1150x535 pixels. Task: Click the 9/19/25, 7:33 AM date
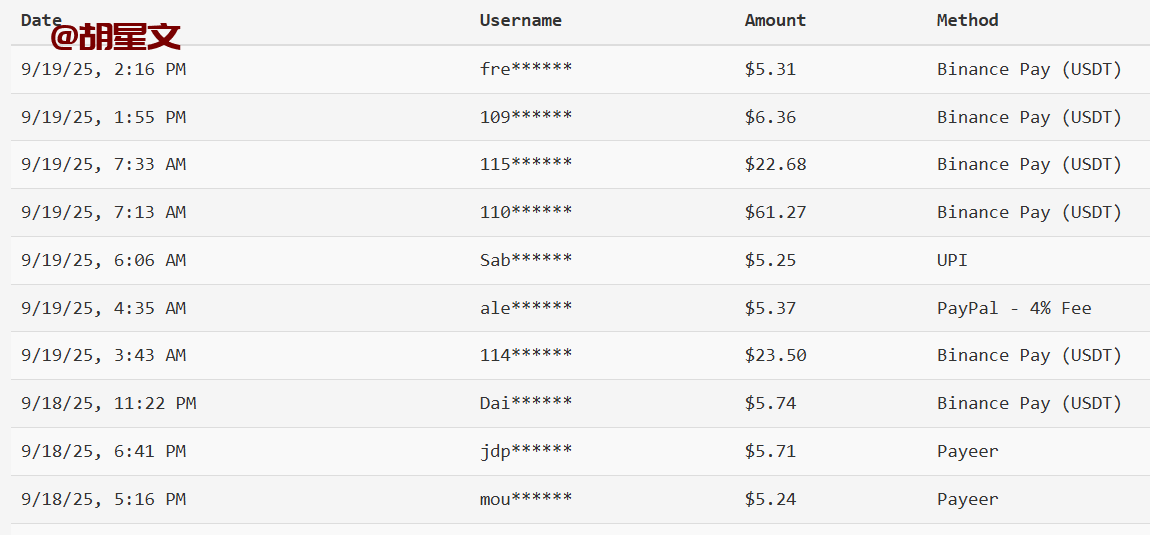pyautogui.click(x=103, y=164)
